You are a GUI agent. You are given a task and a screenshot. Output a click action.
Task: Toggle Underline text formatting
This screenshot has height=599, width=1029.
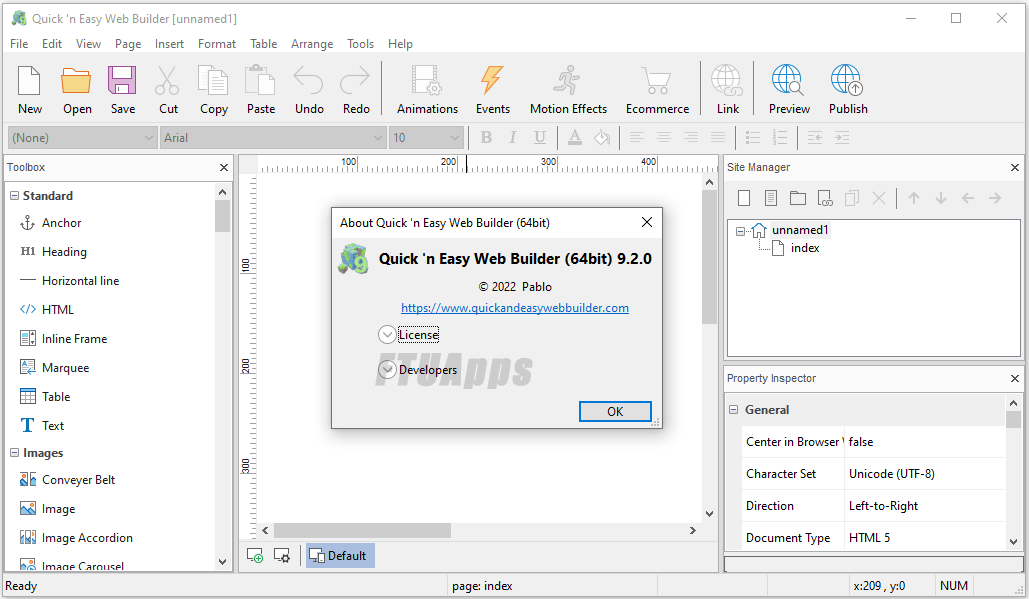pos(539,137)
